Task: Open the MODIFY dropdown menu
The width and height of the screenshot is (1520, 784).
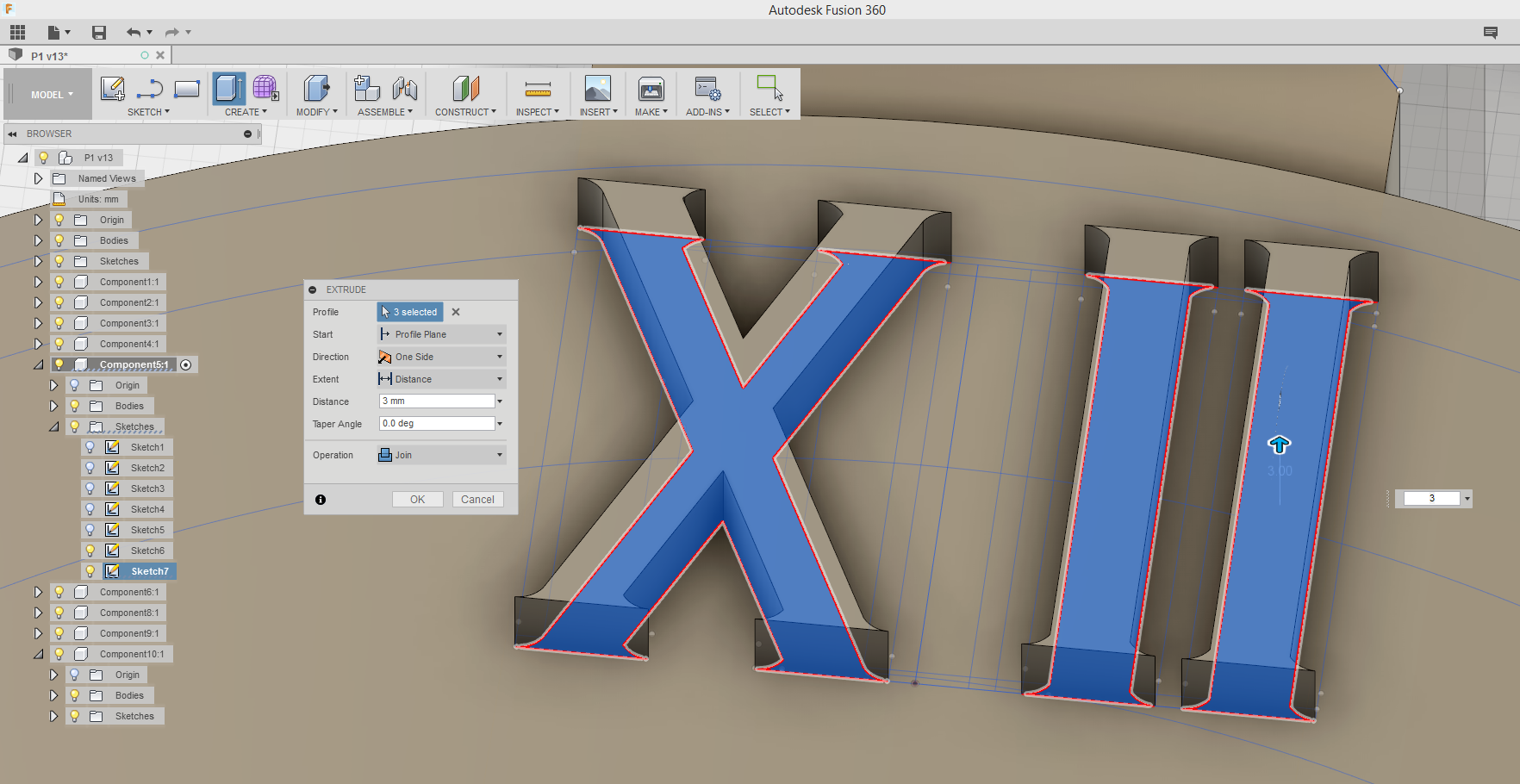Action: pos(316,112)
